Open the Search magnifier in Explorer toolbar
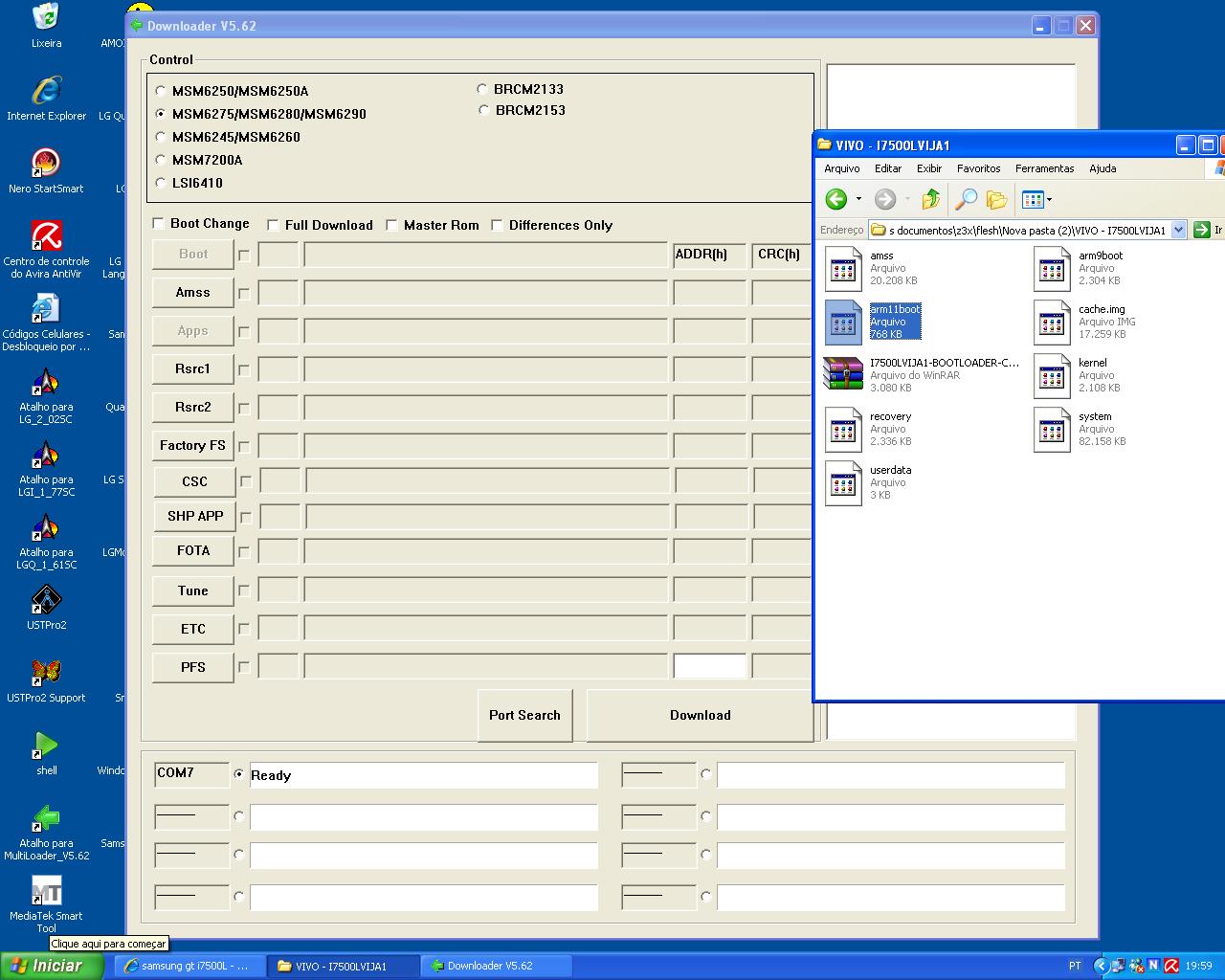 click(x=966, y=199)
